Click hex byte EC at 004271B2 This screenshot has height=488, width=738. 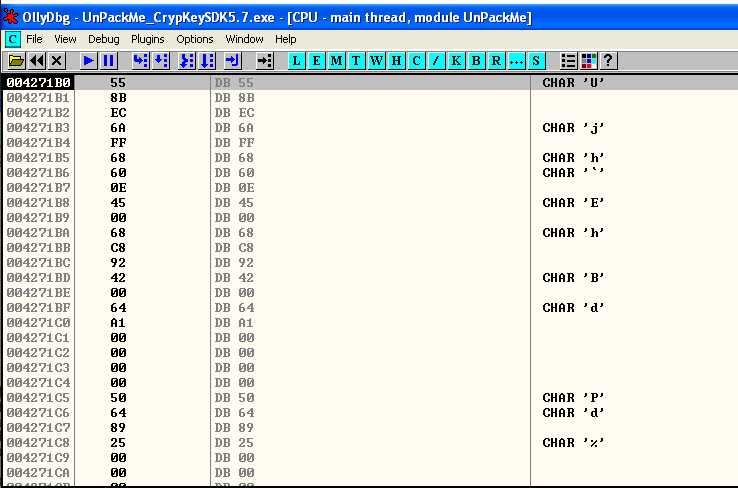pyautogui.click(x=118, y=113)
